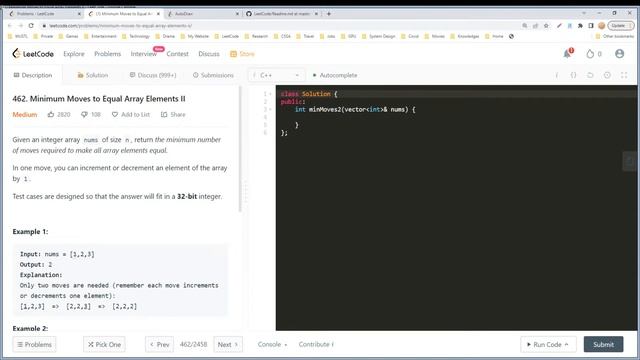Click the Store cart icon in navigation
The height and width of the screenshot is (360, 640).
[x=233, y=54]
